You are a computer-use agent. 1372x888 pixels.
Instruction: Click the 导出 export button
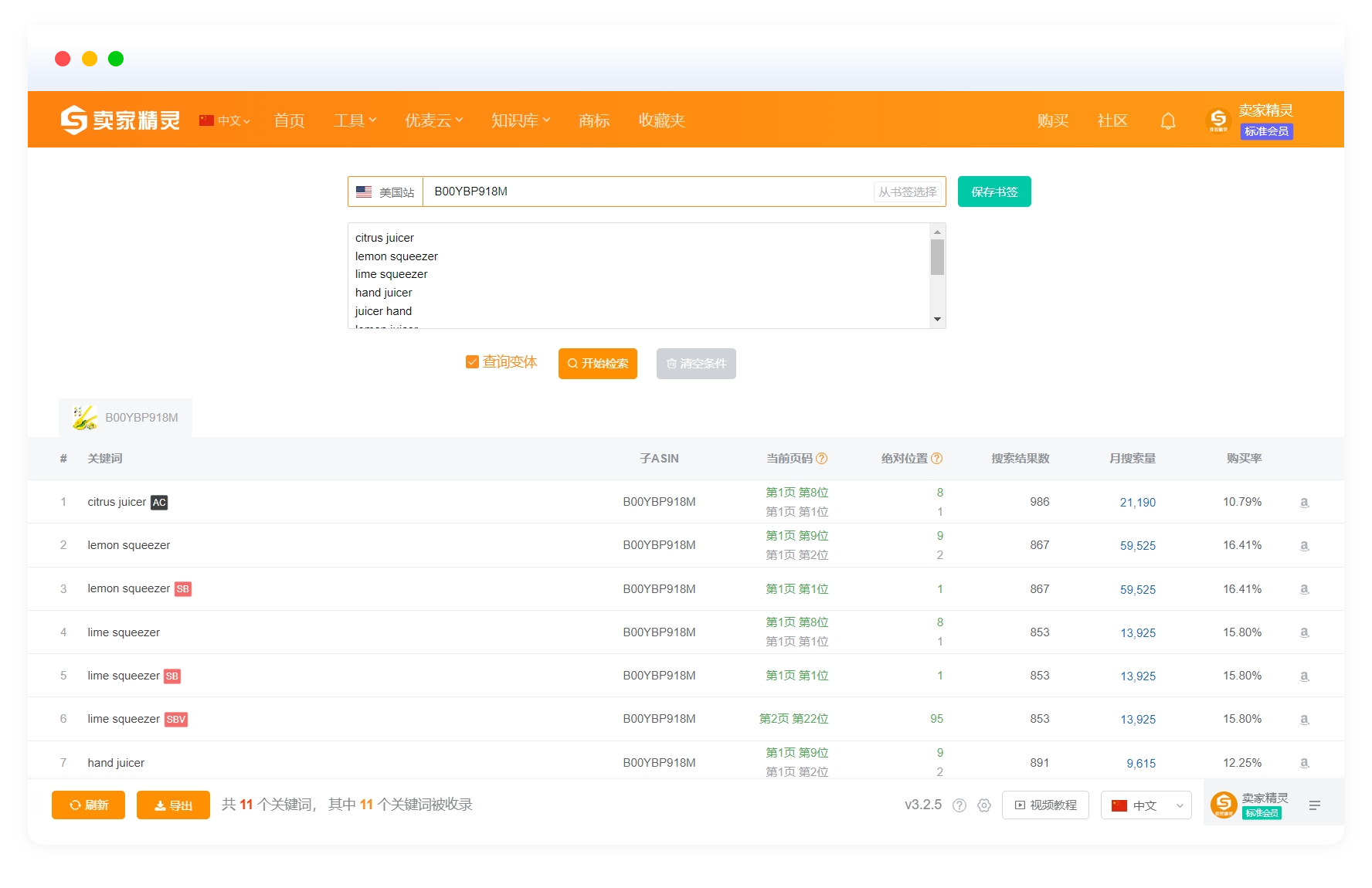[x=173, y=805]
